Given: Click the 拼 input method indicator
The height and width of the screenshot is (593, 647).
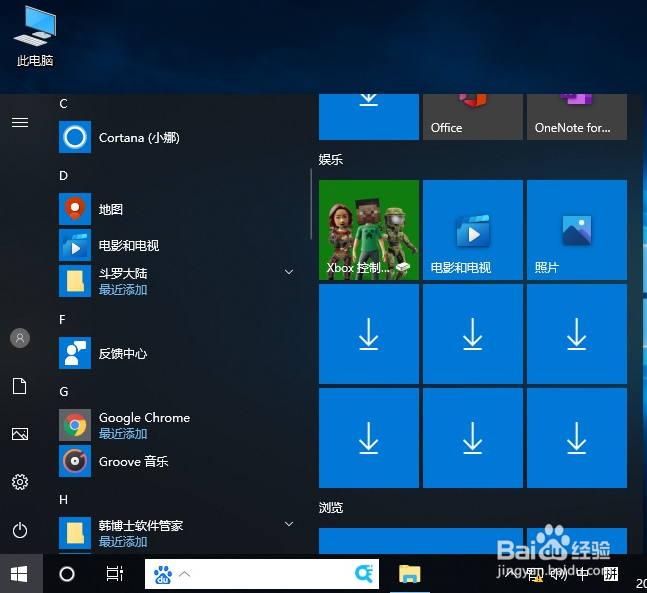Looking at the screenshot, I should click(x=611, y=574).
